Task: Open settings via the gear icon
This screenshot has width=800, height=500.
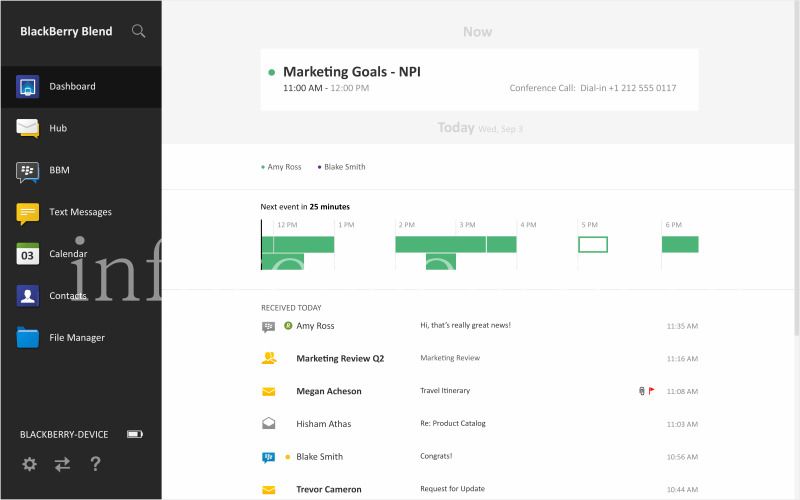Action: (x=30, y=464)
